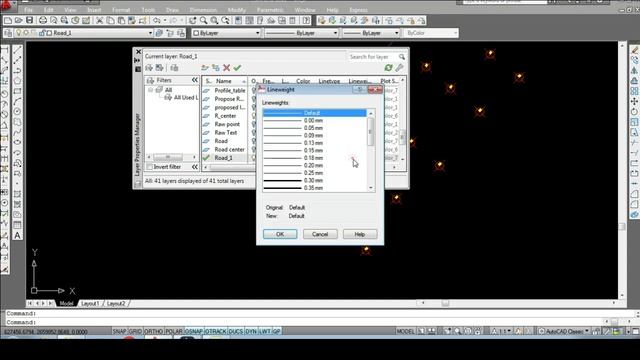Click the New Property Filter icon
Image resolution: width=640 pixels, height=360 pixels.
click(149, 68)
